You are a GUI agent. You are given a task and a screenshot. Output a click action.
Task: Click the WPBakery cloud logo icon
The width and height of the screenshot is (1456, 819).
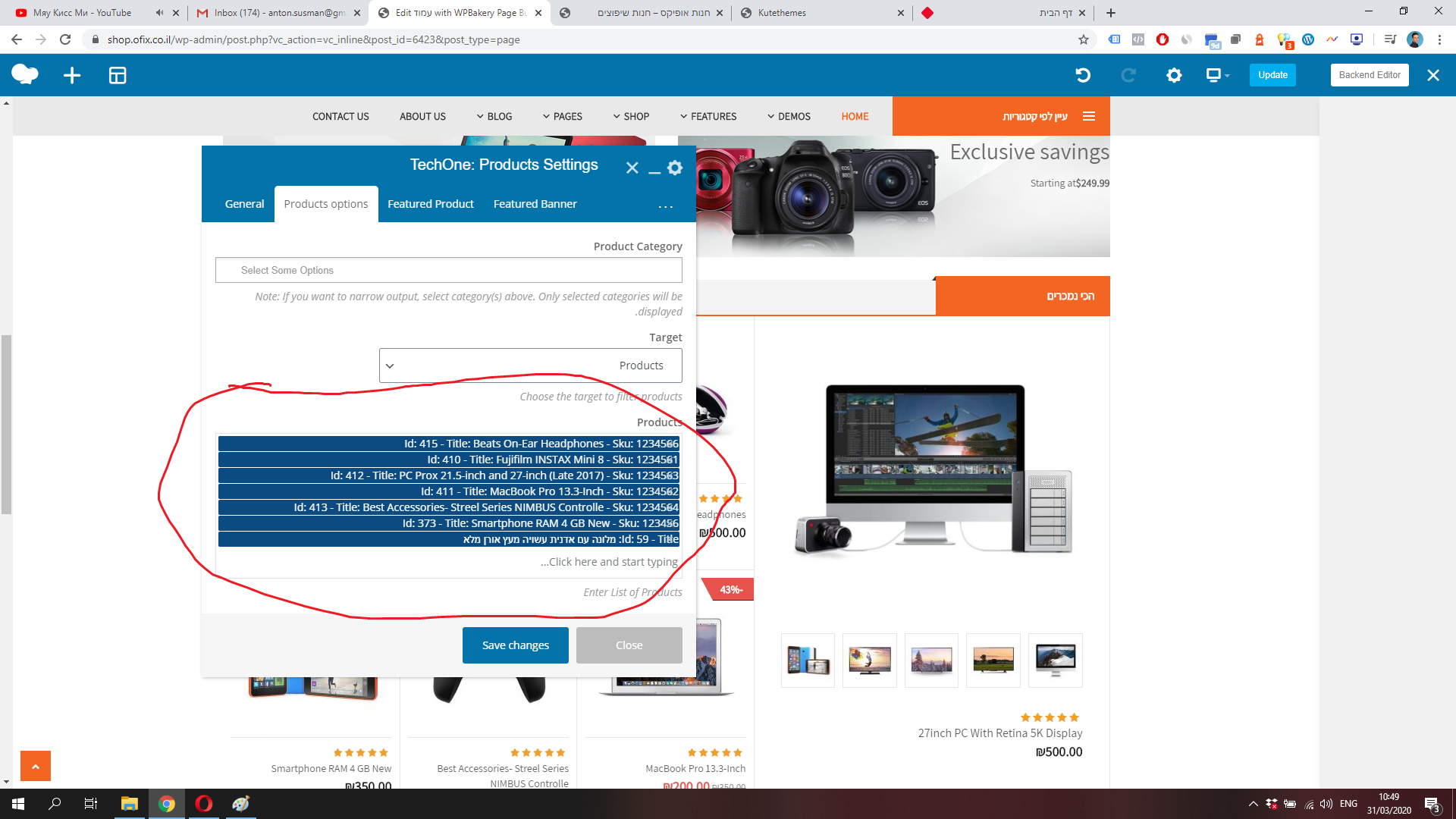25,74
